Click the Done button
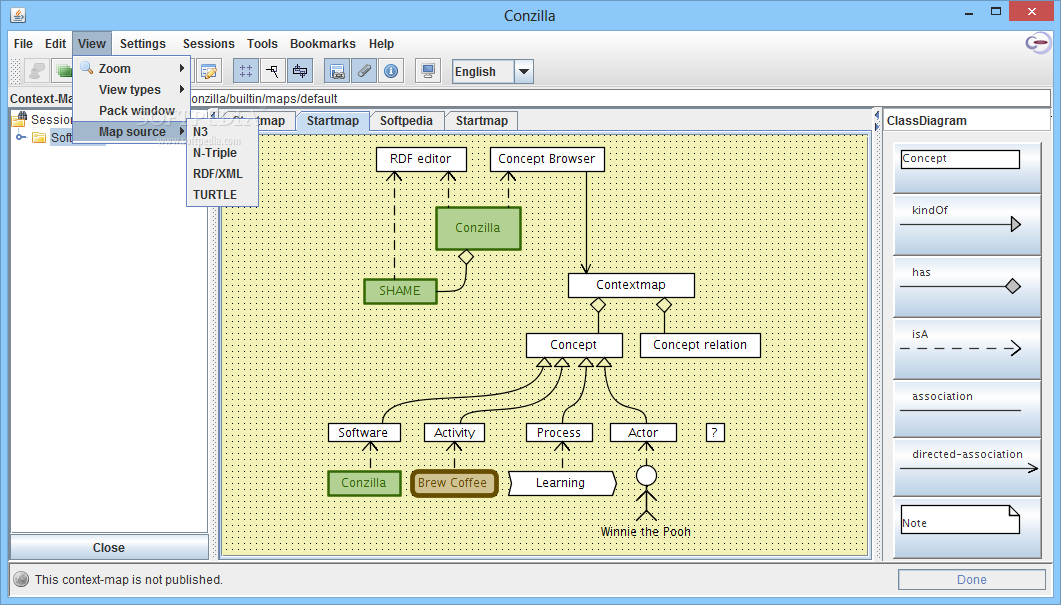1061x605 pixels. [x=972, y=579]
